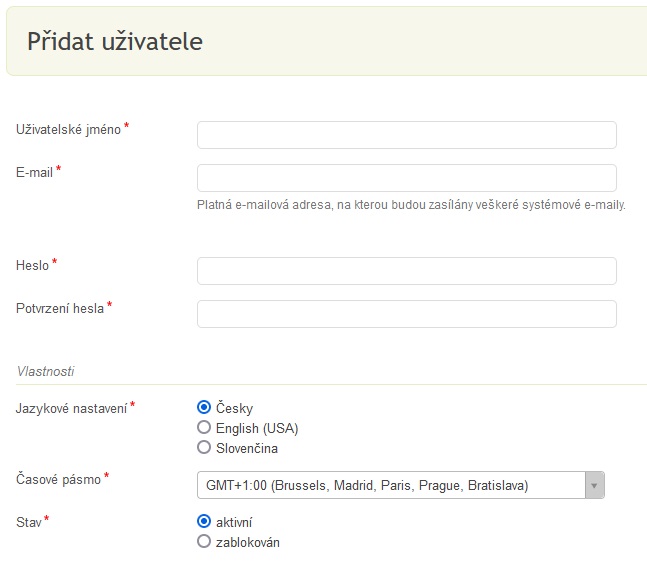The width and height of the screenshot is (647, 566).
Task: Focus the E-mail text field
Action: (x=407, y=178)
